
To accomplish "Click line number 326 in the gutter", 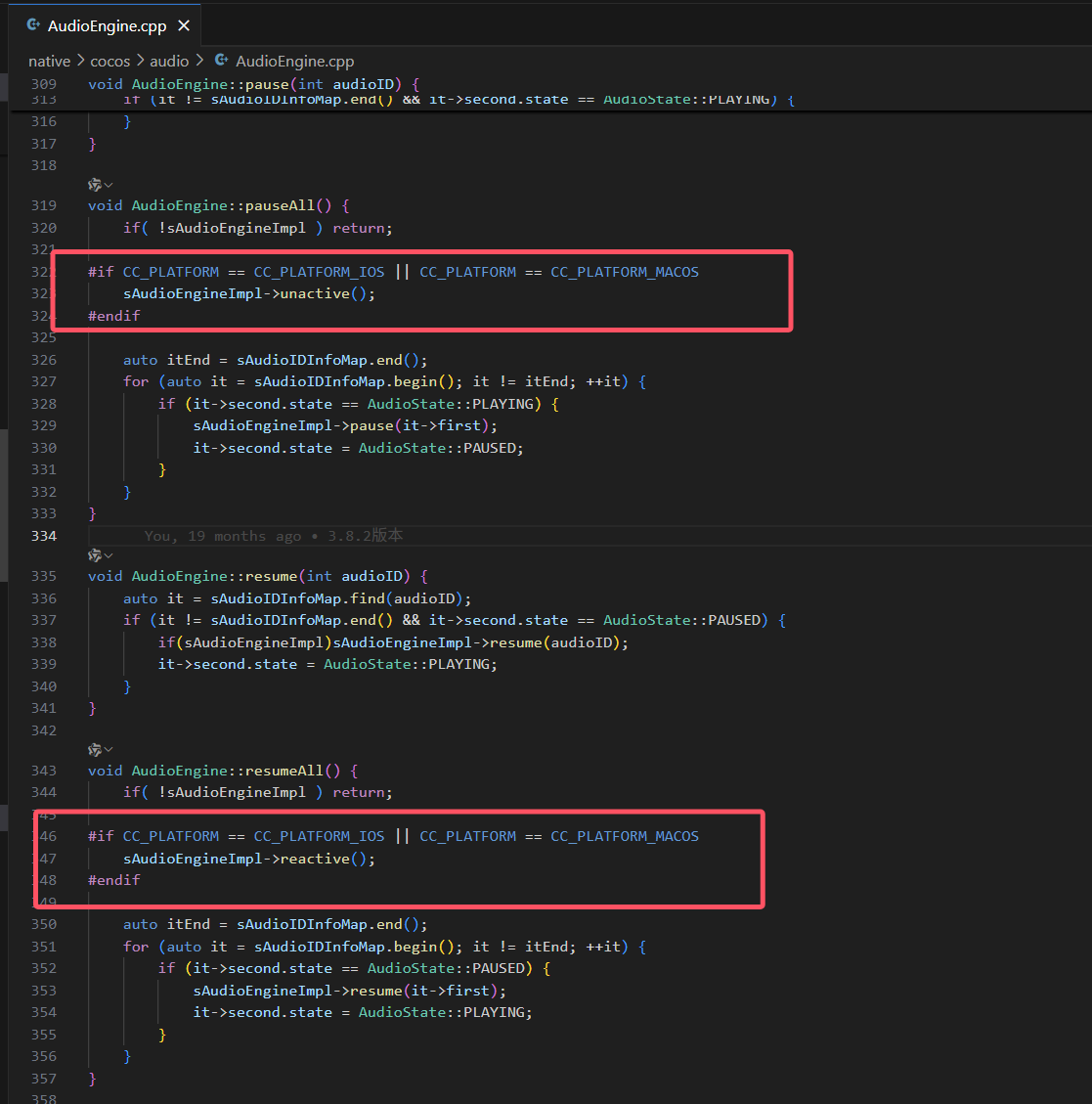I will pyautogui.click(x=44, y=360).
